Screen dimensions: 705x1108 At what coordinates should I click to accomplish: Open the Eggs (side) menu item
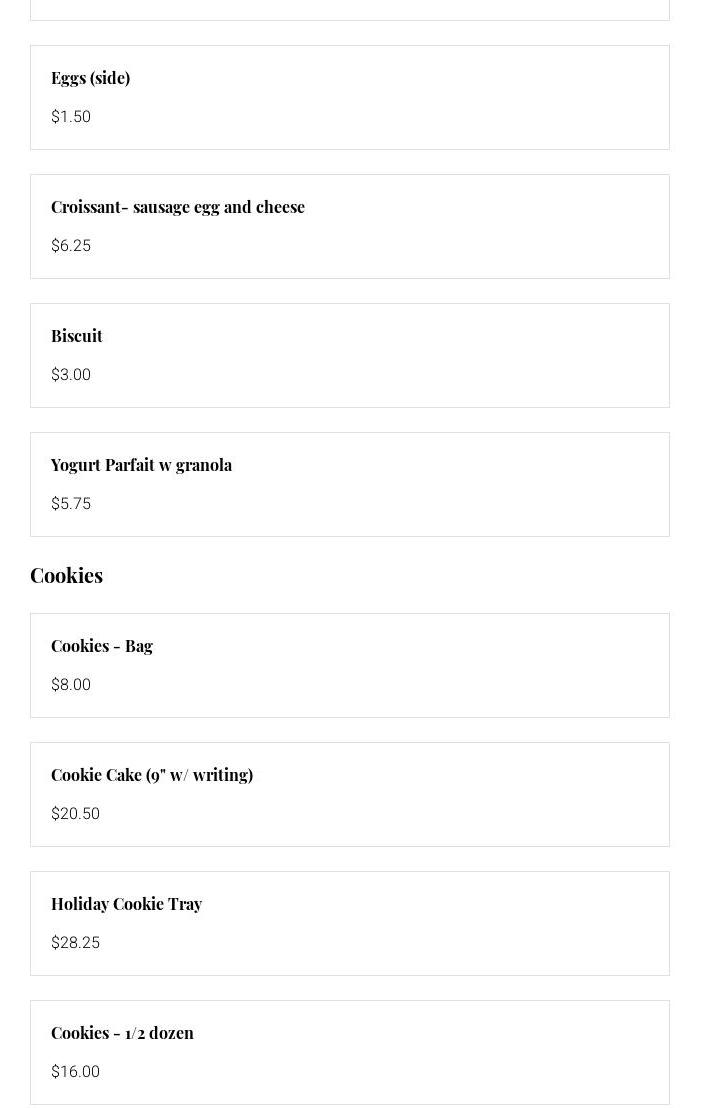tap(91, 78)
